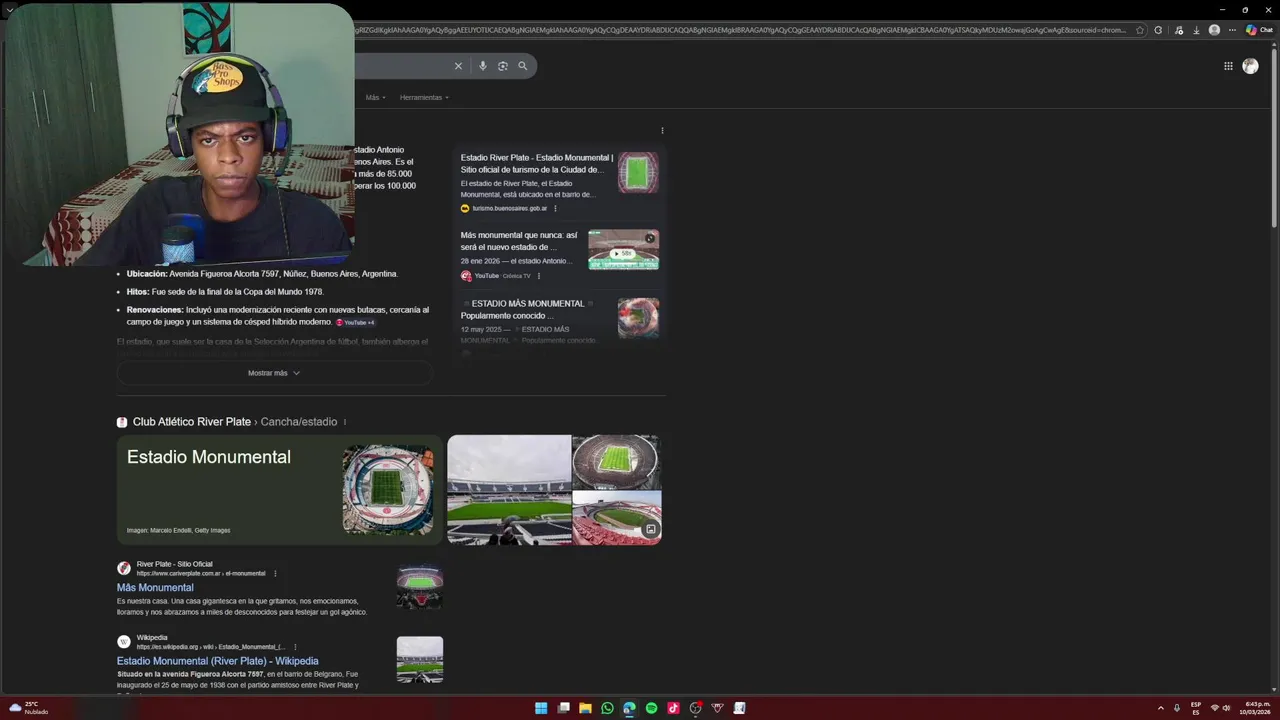Open options next to Cancha/estadio heading

point(345,422)
